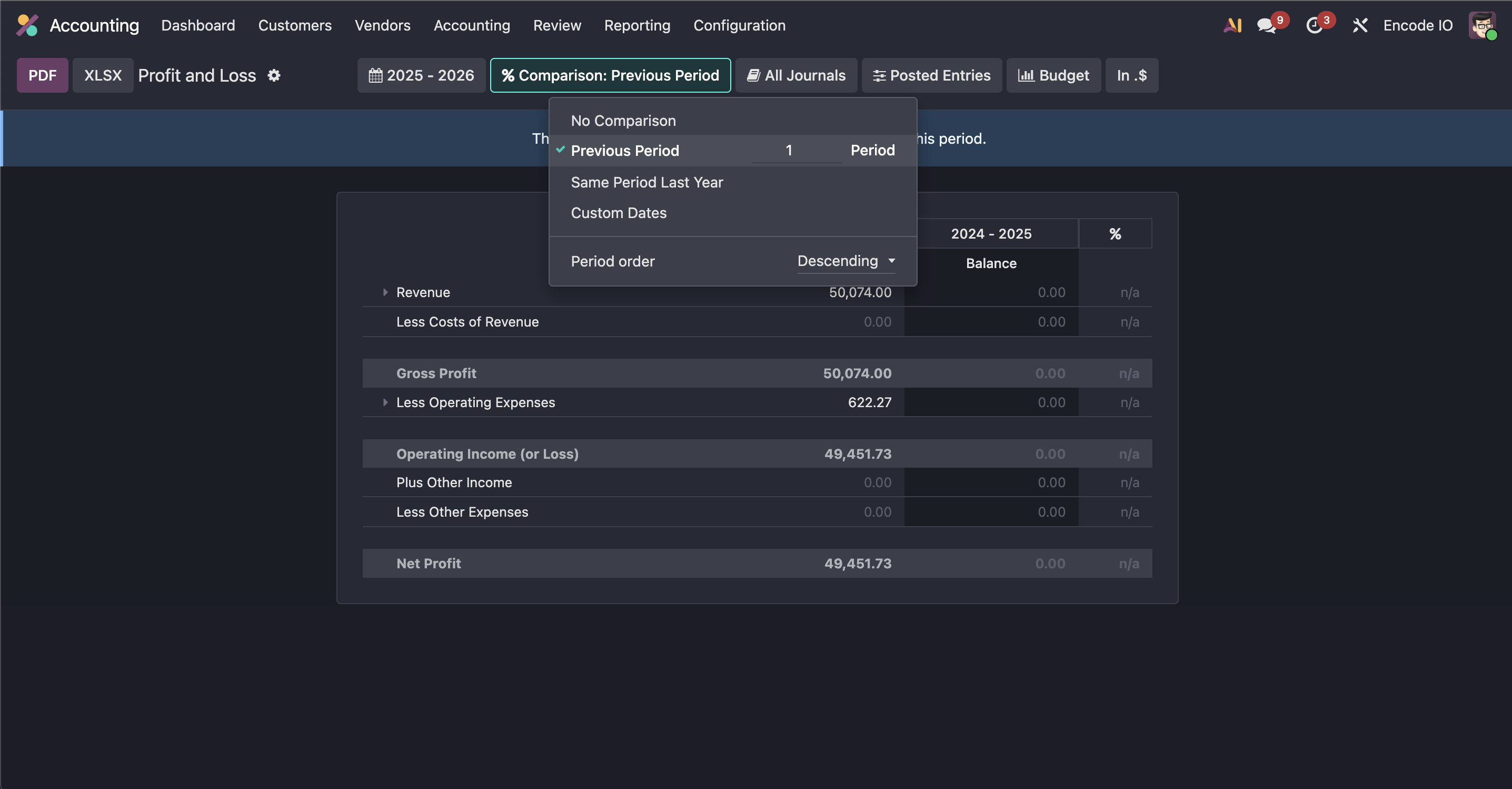The image size is (1512, 789).
Task: Choose Same Period Last Year comparison
Action: coord(647,183)
